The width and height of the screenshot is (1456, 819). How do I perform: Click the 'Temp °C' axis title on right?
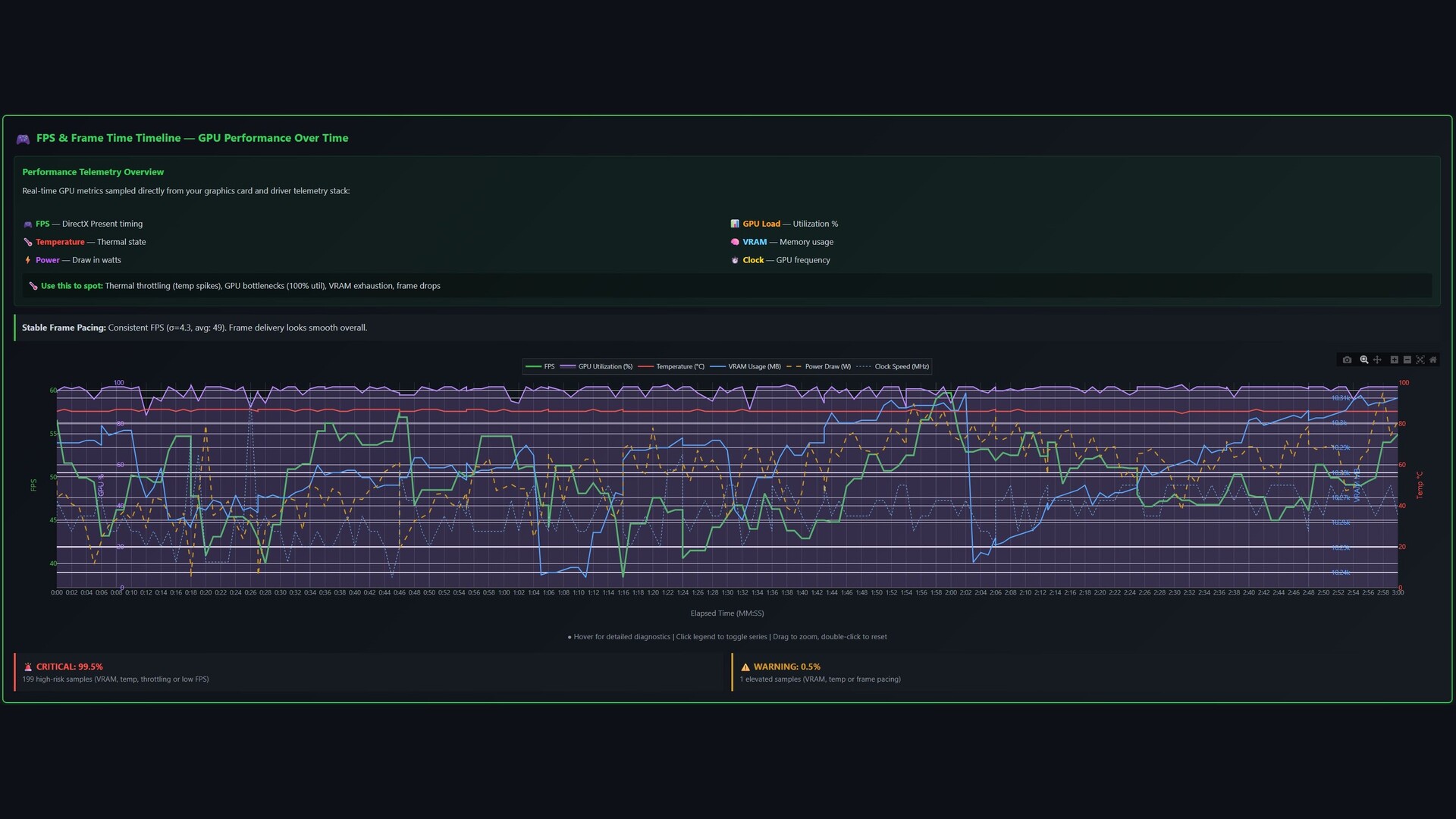click(x=1420, y=485)
